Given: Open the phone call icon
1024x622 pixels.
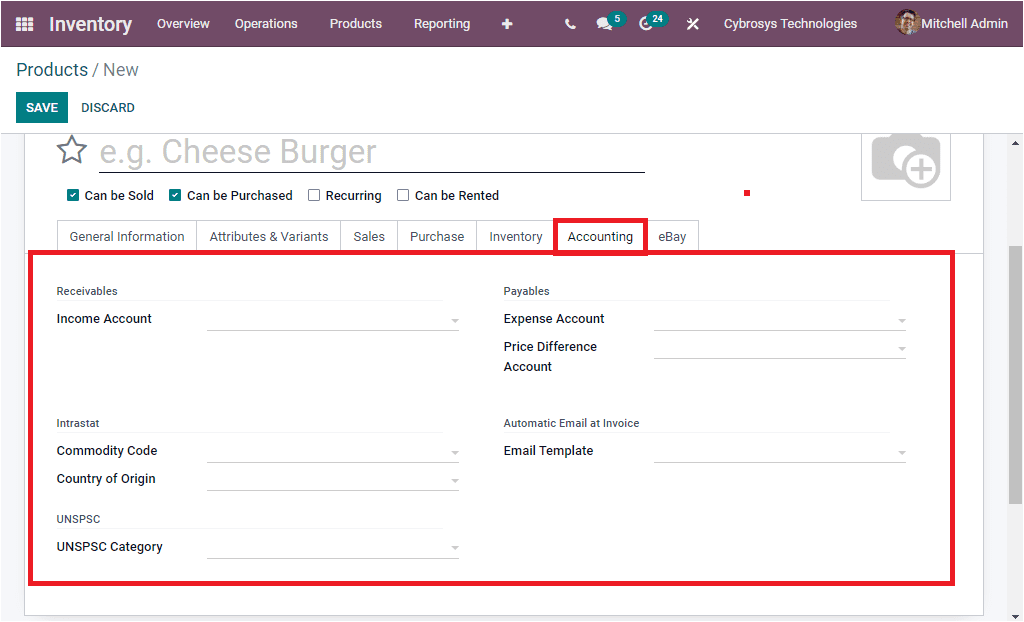Looking at the screenshot, I should pyautogui.click(x=569, y=23).
